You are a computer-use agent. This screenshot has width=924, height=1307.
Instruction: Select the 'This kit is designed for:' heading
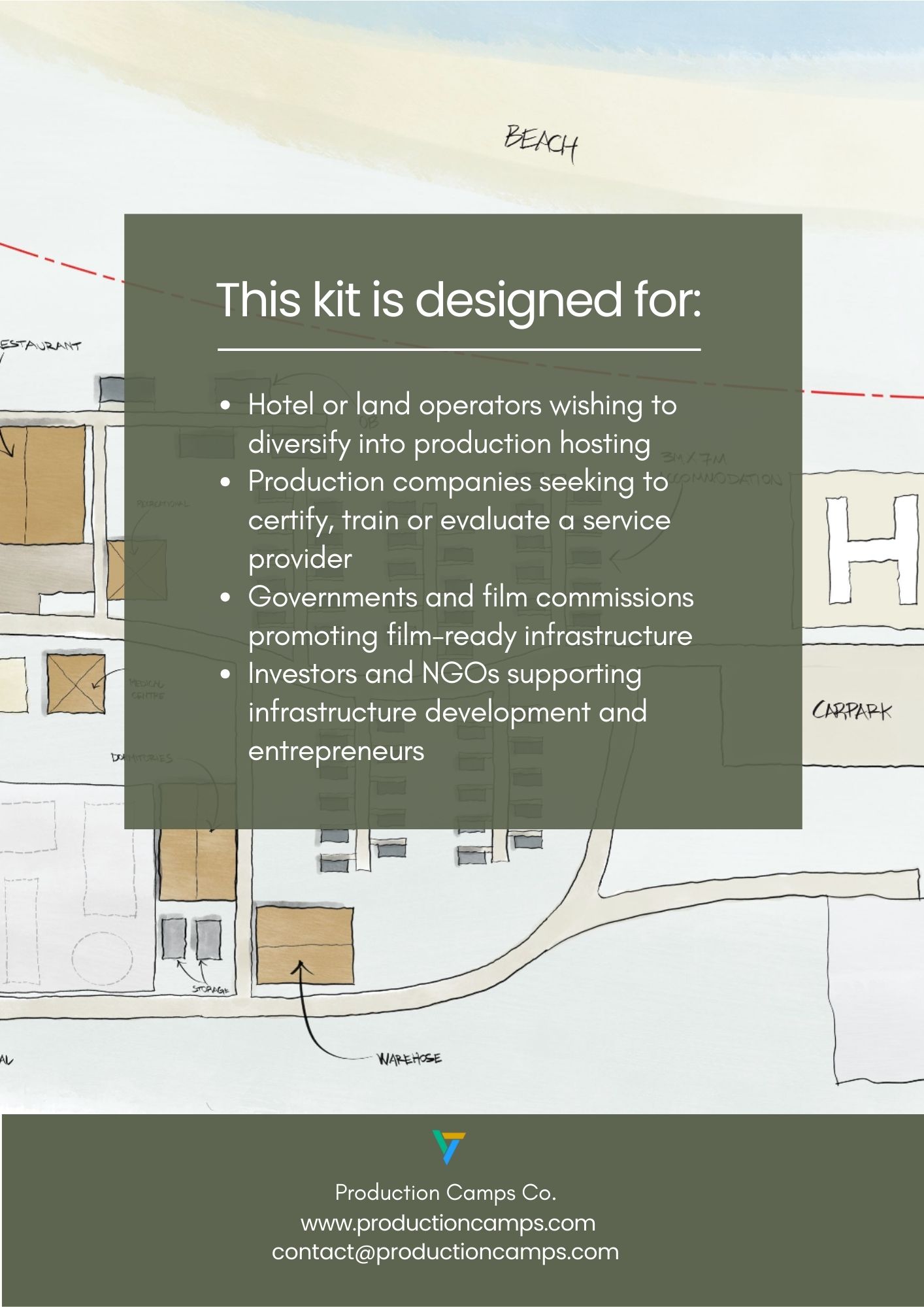(x=459, y=300)
